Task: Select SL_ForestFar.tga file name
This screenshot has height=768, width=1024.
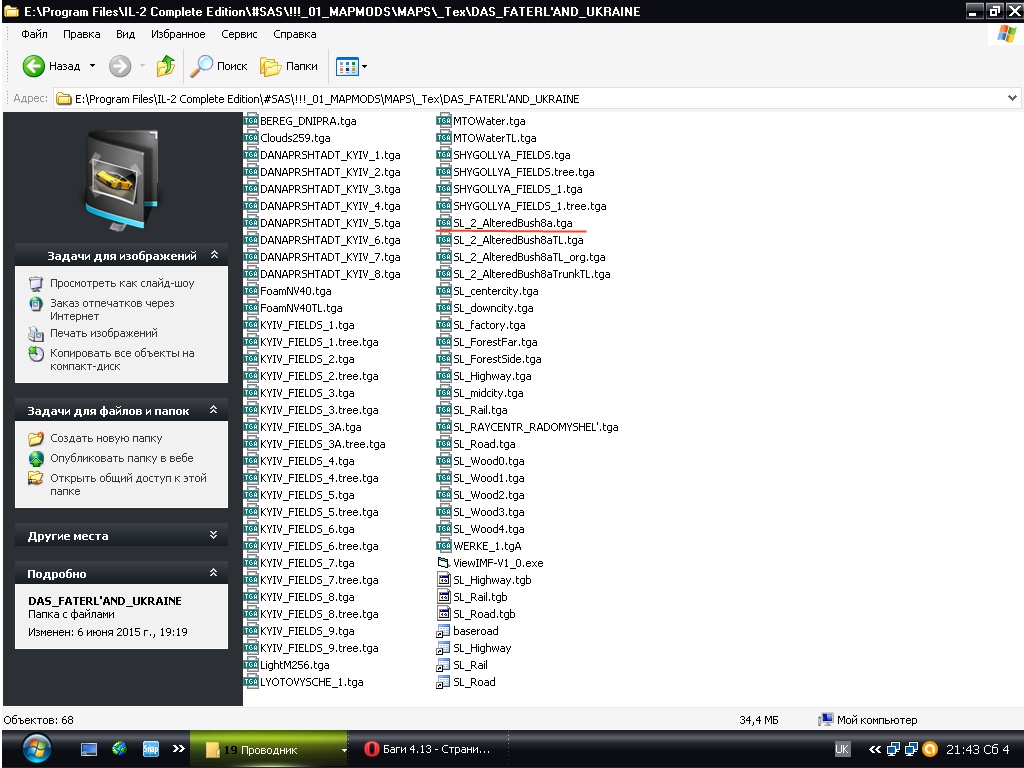Action: (495, 342)
